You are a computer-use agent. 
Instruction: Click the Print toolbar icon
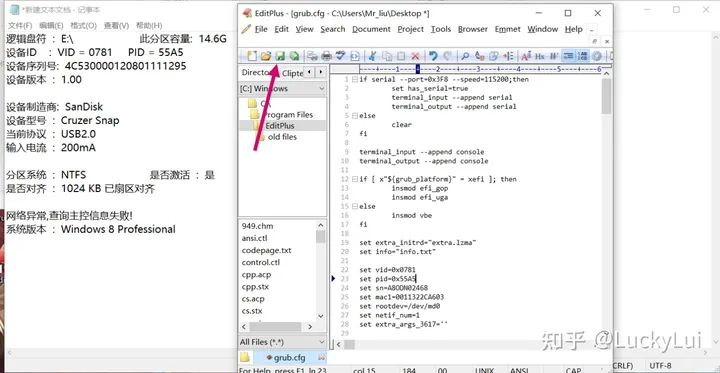(326, 56)
